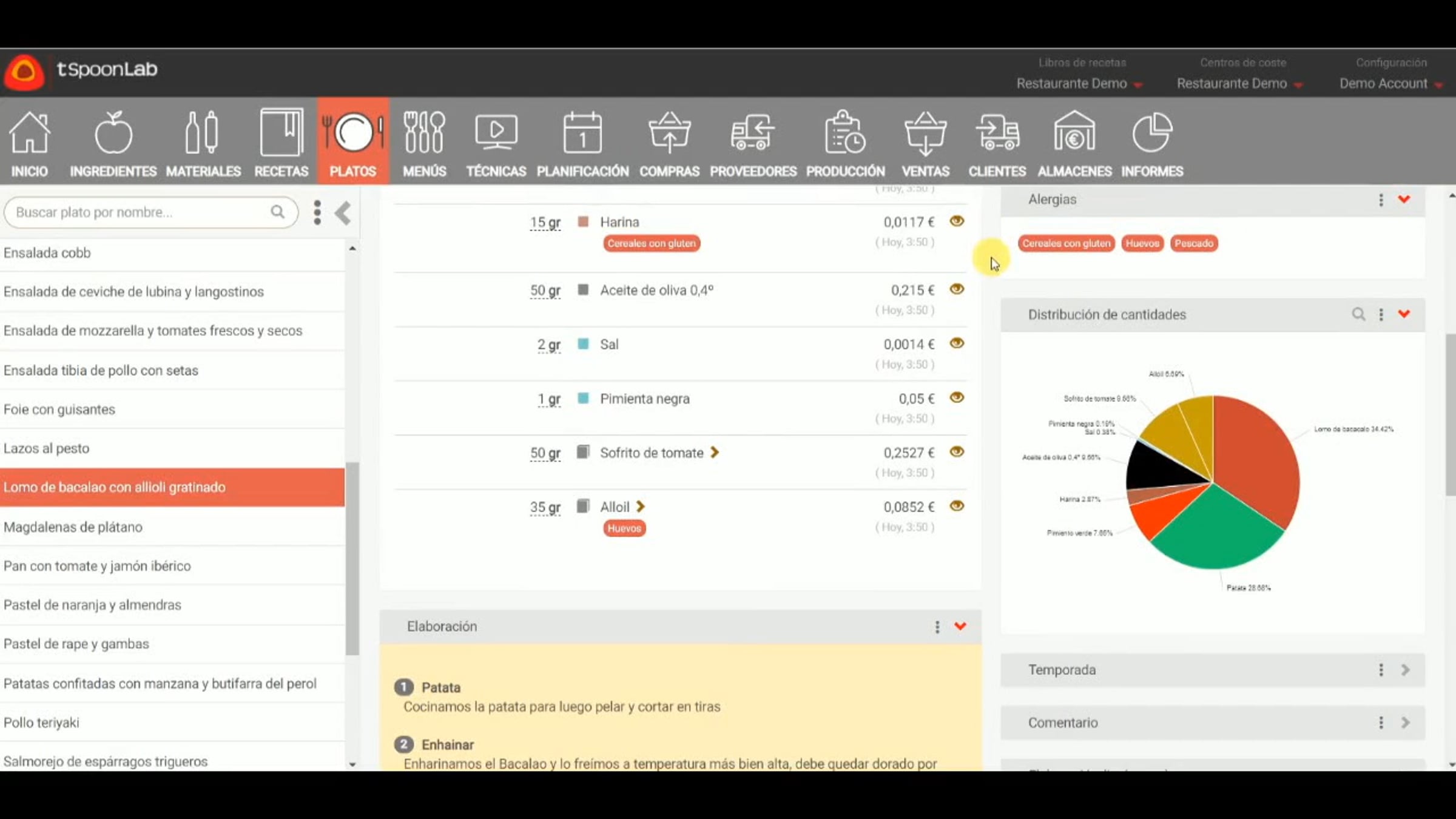1456x819 pixels.
Task: Open the Ingredientes apple icon
Action: tap(113, 132)
